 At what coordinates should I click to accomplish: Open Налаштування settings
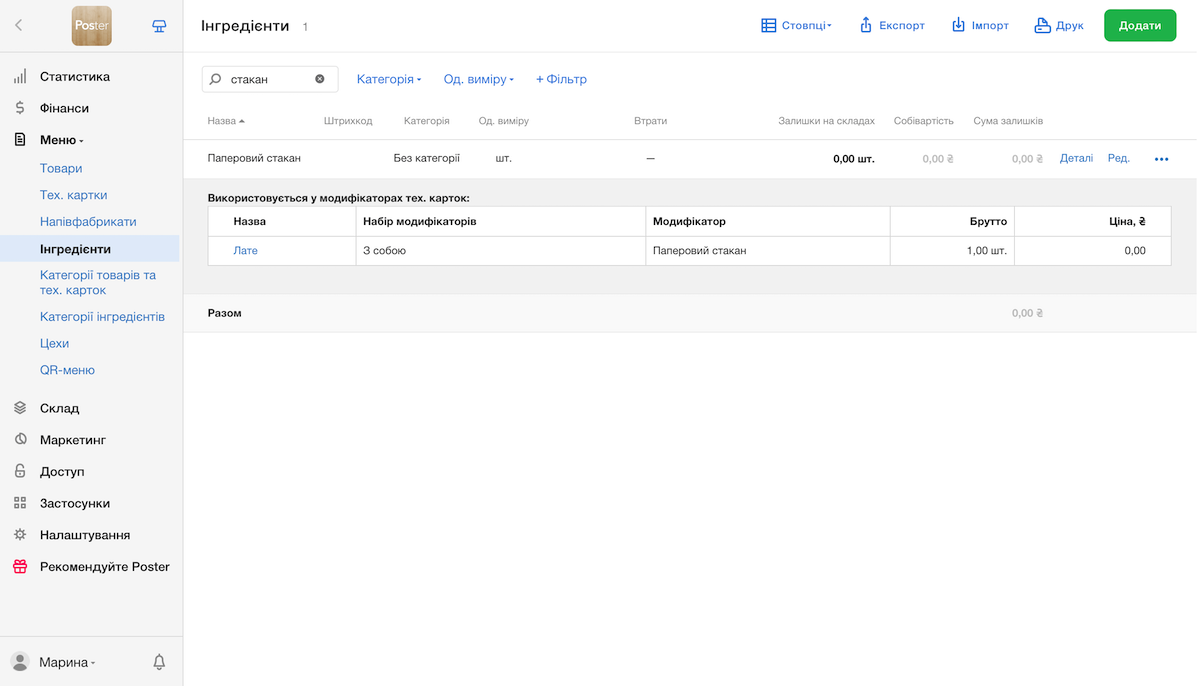coord(85,535)
